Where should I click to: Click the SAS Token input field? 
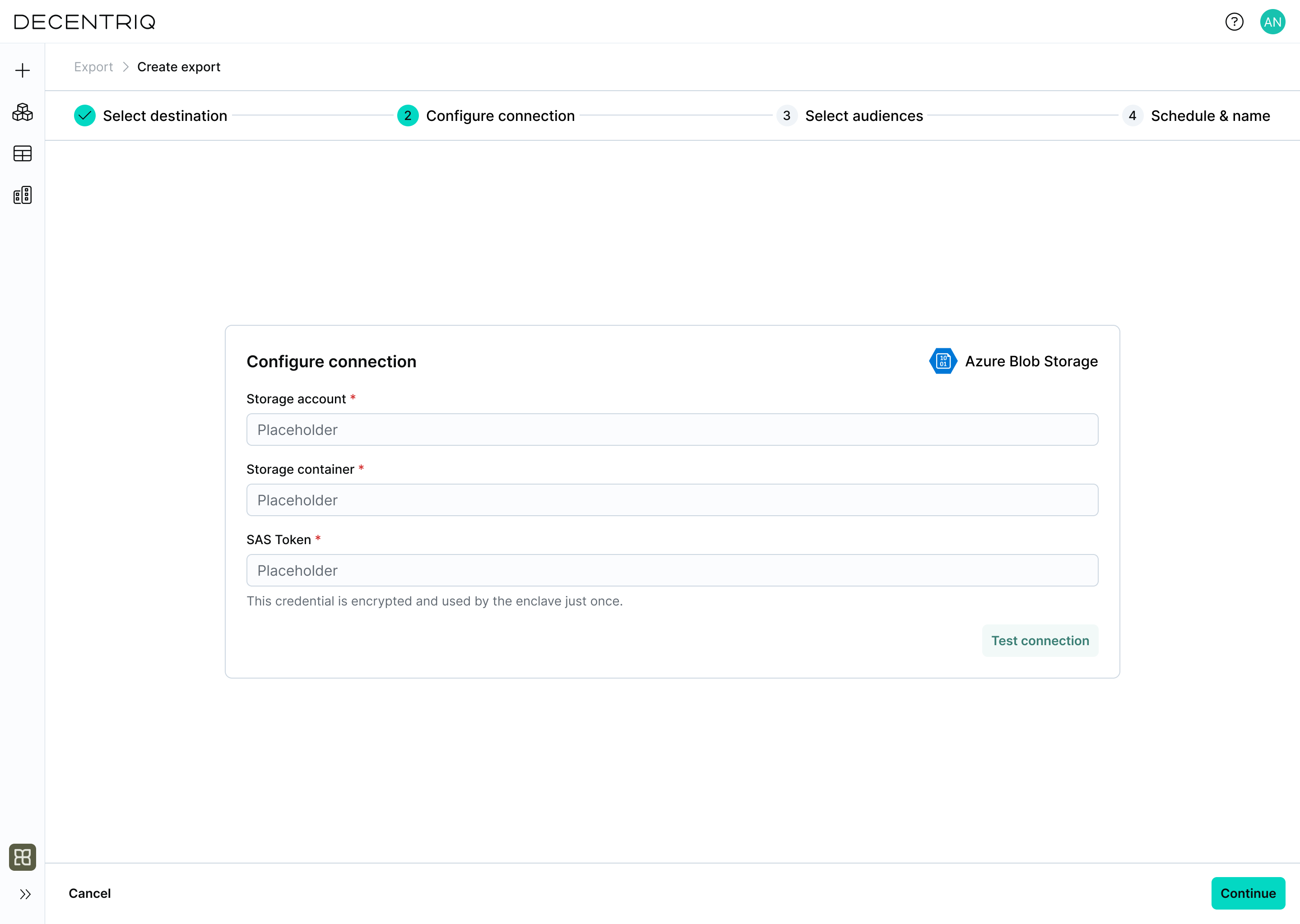click(x=672, y=571)
